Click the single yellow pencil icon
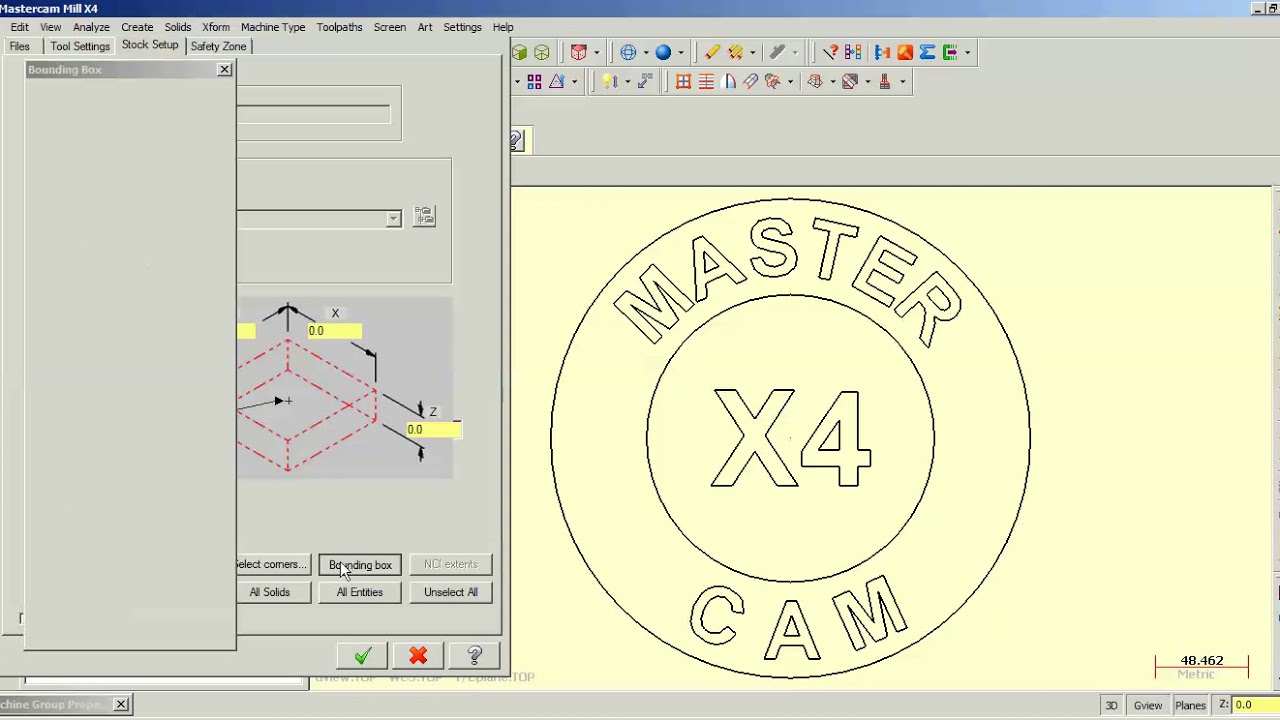 712,52
